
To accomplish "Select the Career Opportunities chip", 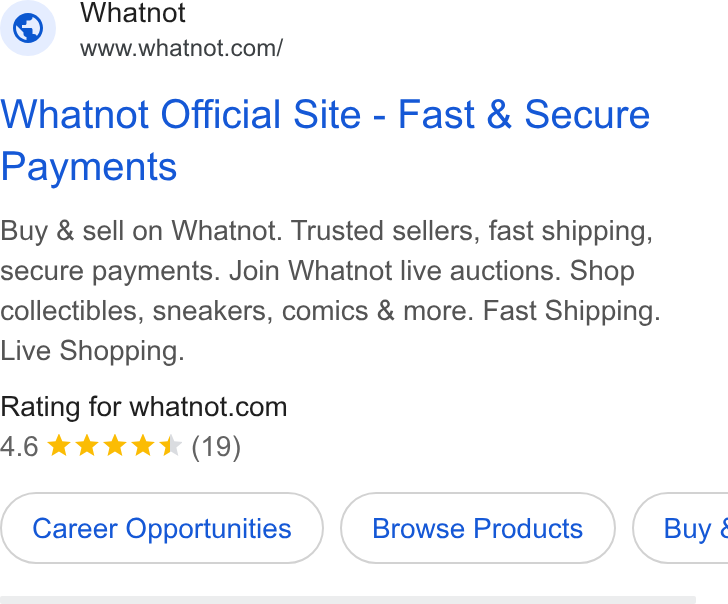I will click(x=162, y=528).
